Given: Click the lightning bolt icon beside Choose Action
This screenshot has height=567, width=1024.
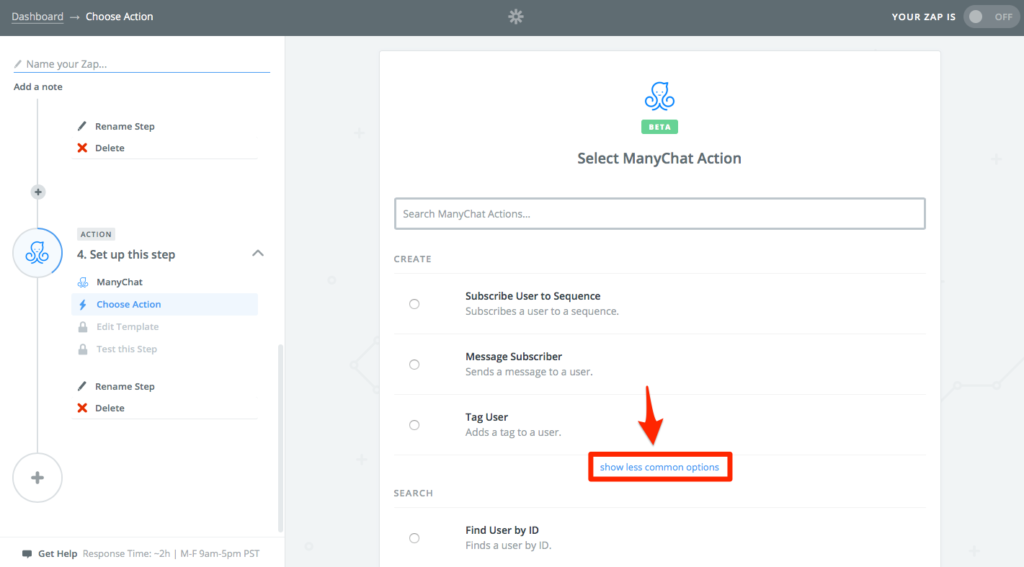Looking at the screenshot, I should point(83,304).
